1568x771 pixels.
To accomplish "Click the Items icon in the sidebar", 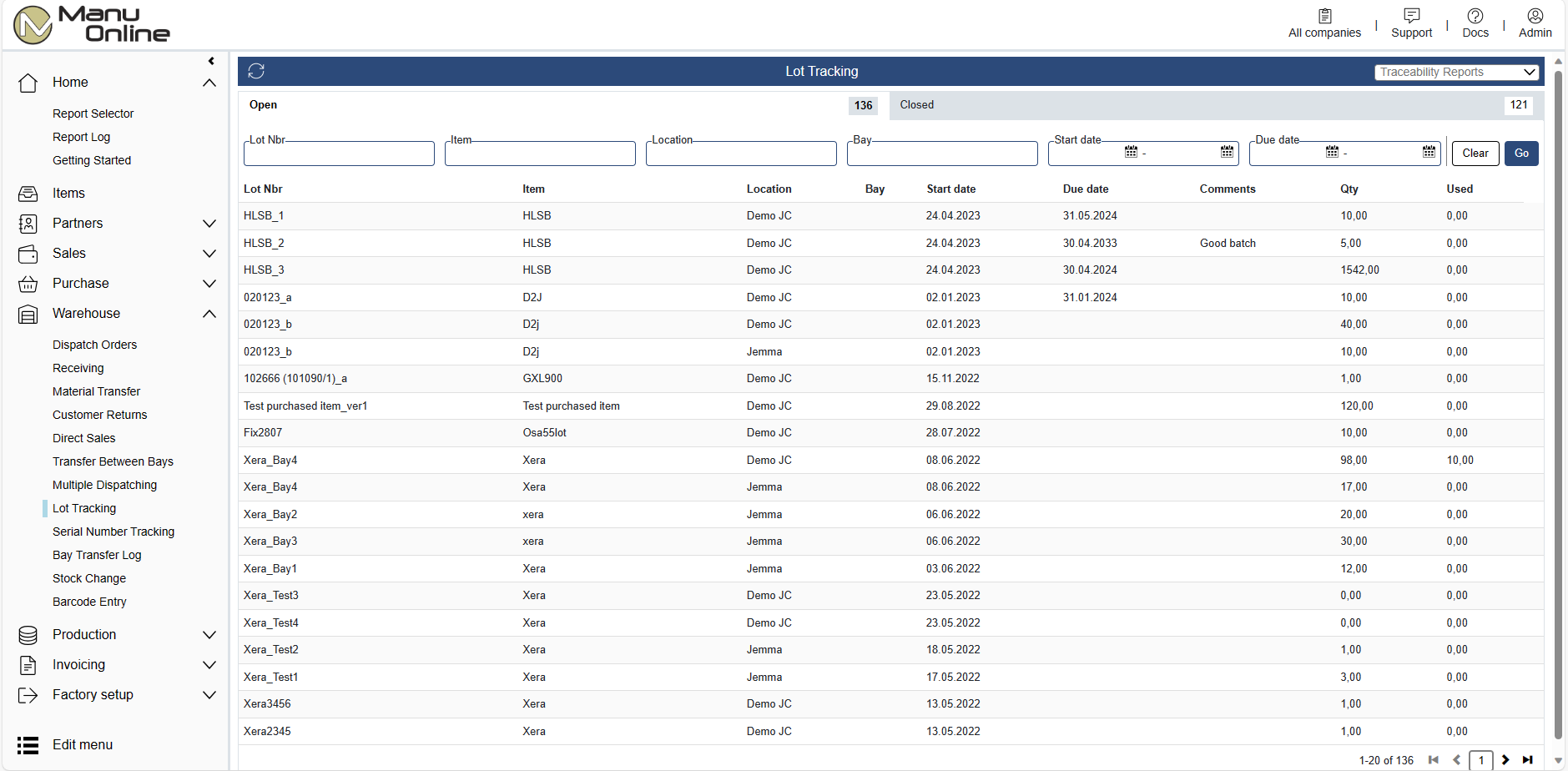I will tap(28, 194).
